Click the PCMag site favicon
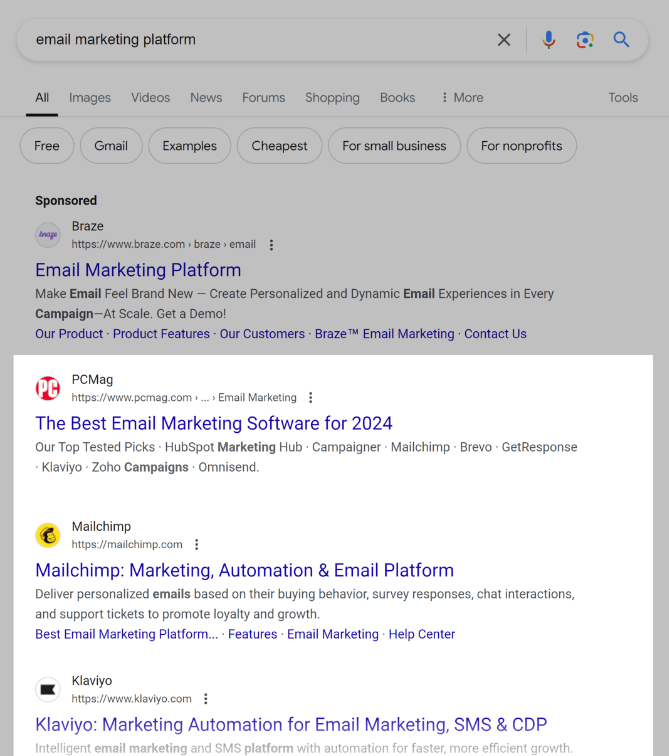The image size is (669, 756). (48, 388)
